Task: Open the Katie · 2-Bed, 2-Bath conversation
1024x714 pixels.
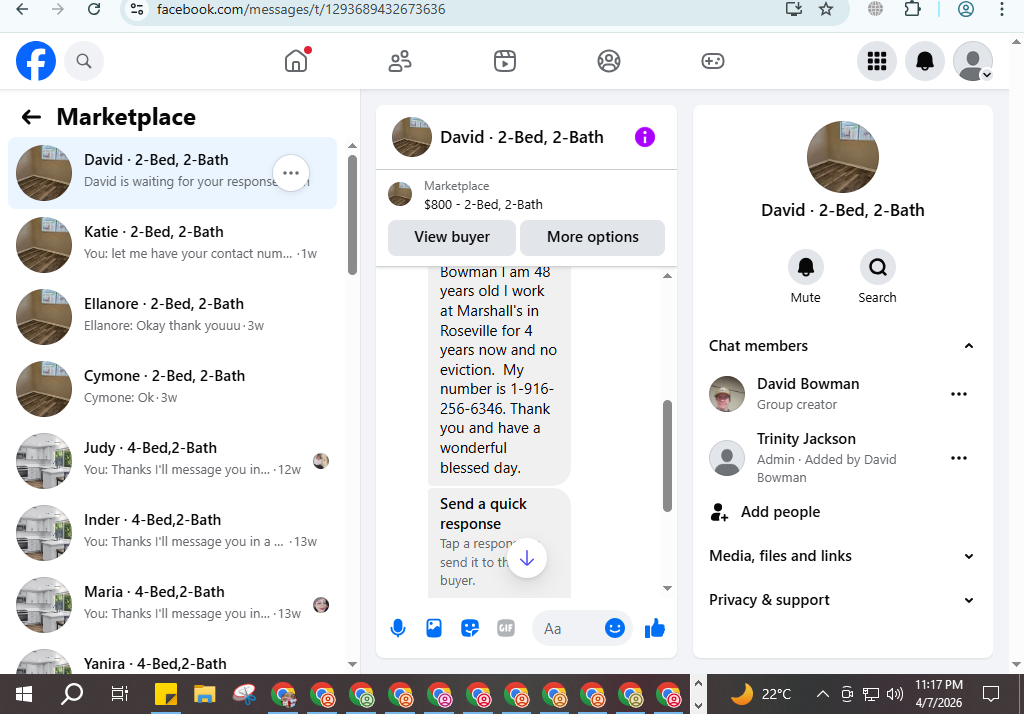Action: pos(172,245)
